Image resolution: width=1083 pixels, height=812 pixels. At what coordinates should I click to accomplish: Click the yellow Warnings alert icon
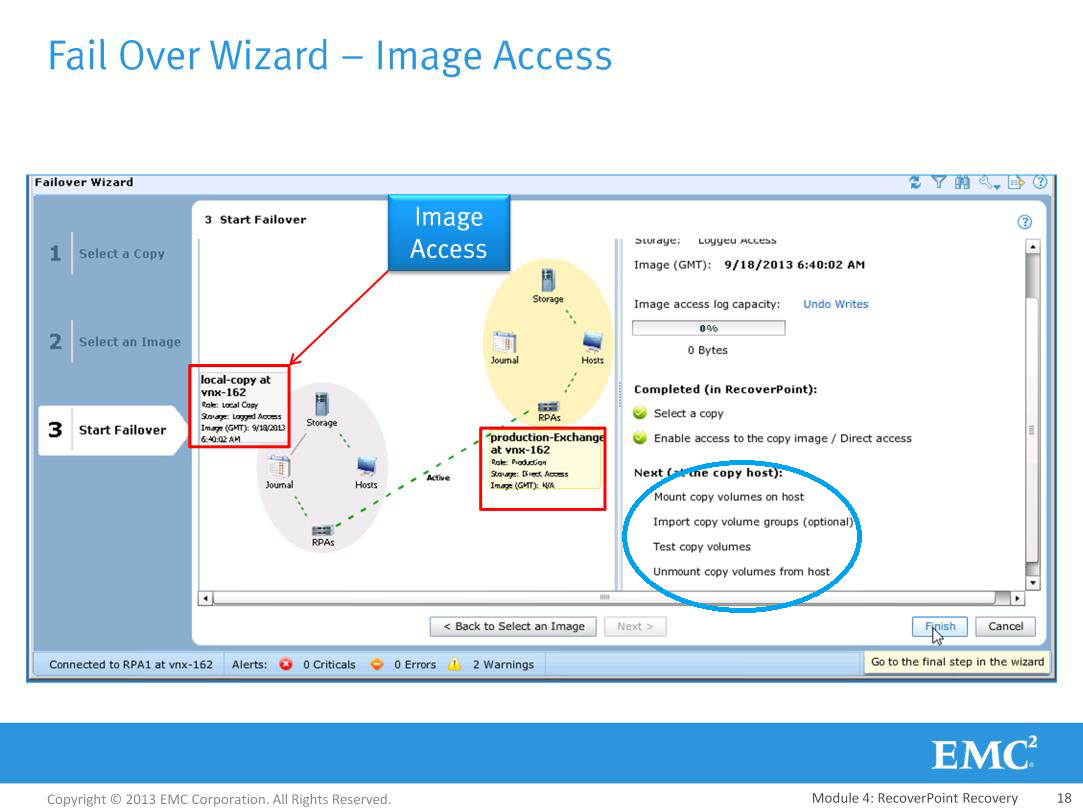tap(454, 664)
